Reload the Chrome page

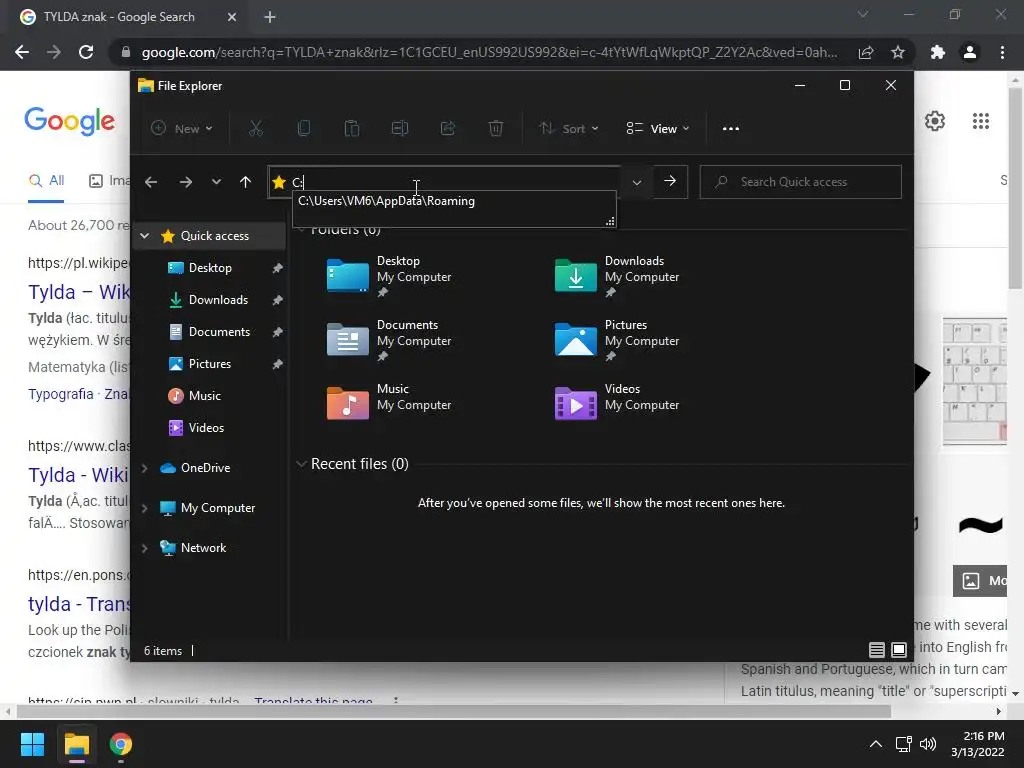86,52
